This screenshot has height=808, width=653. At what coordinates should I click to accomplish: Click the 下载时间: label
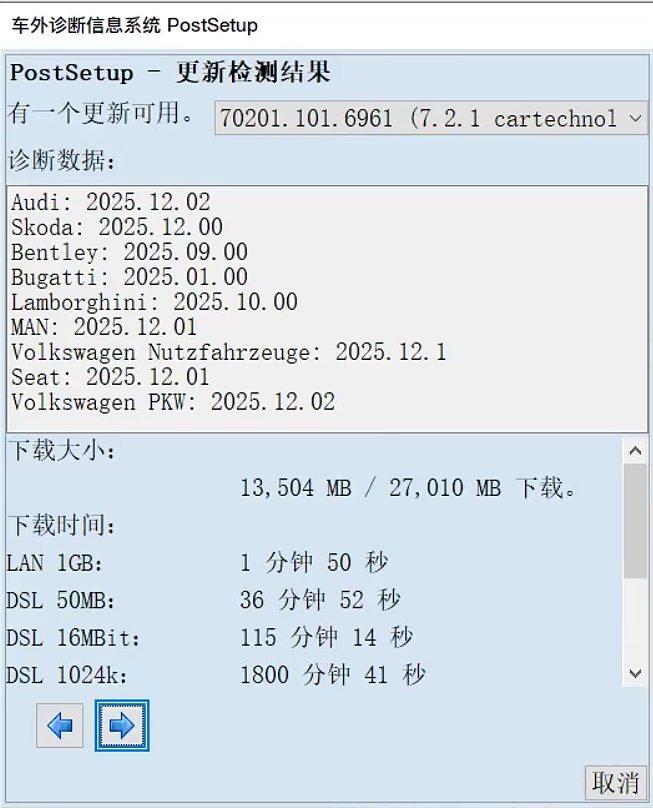click(x=62, y=525)
